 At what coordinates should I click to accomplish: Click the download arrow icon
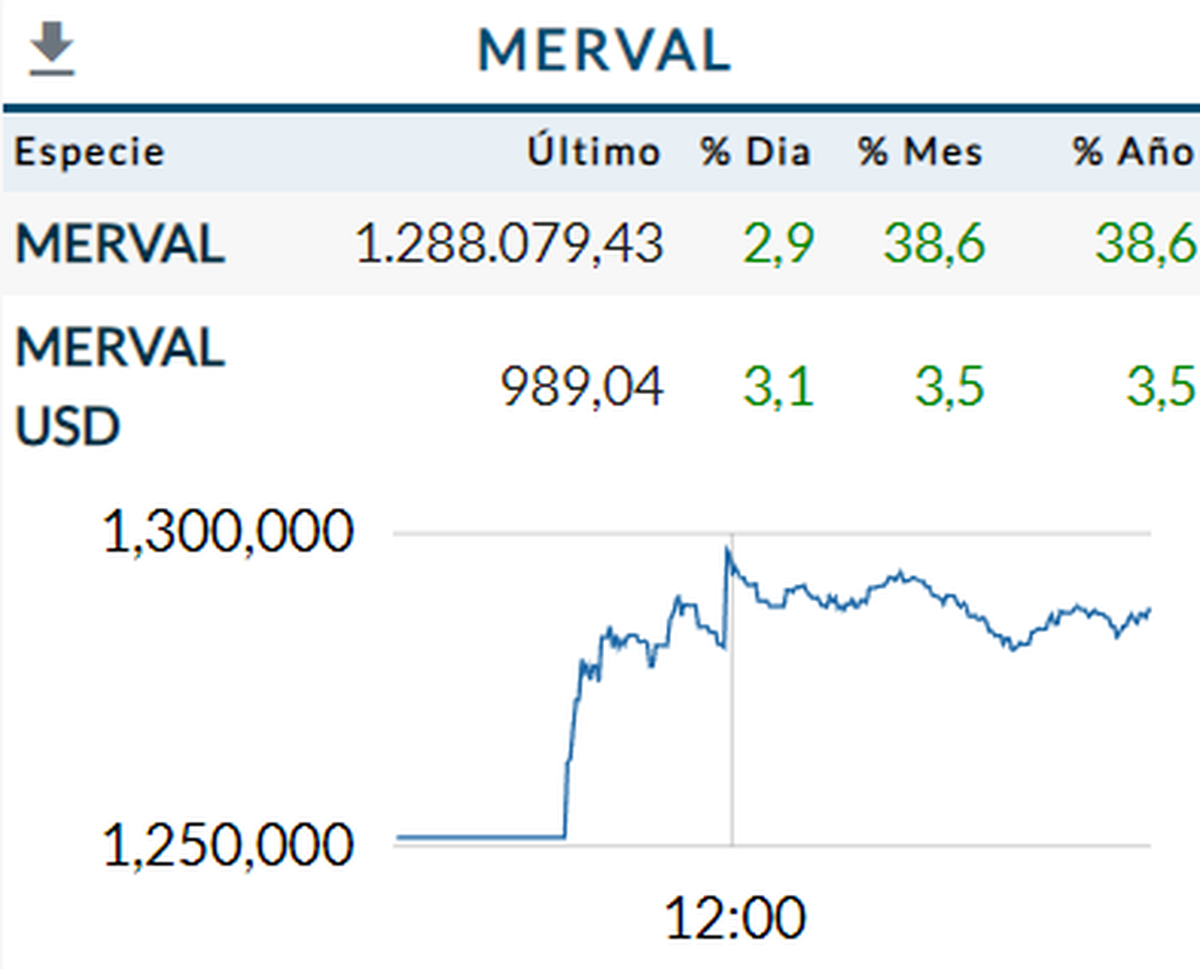[51, 50]
